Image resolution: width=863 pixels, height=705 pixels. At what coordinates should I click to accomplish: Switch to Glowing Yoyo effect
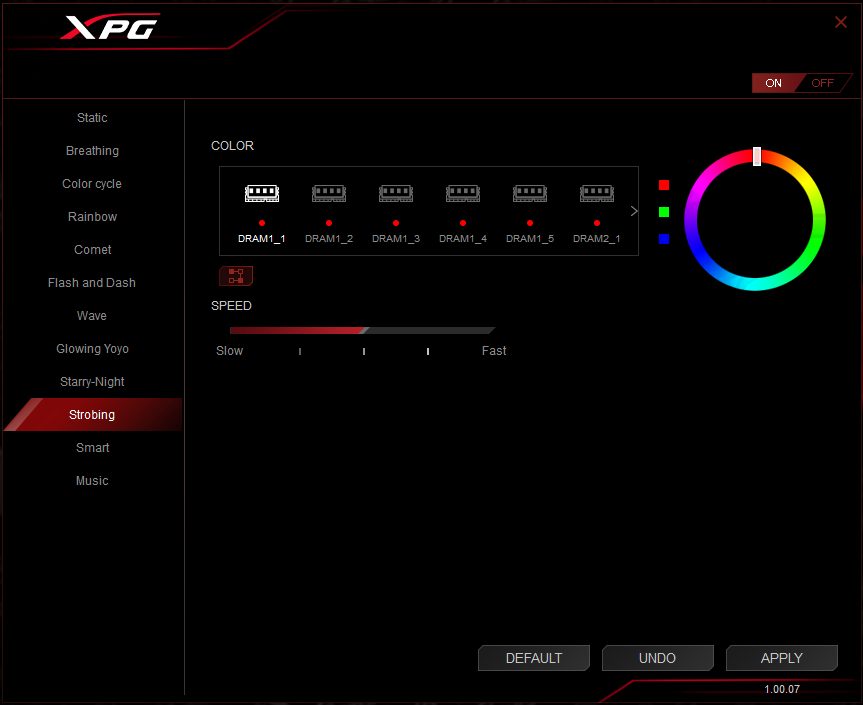coord(92,349)
